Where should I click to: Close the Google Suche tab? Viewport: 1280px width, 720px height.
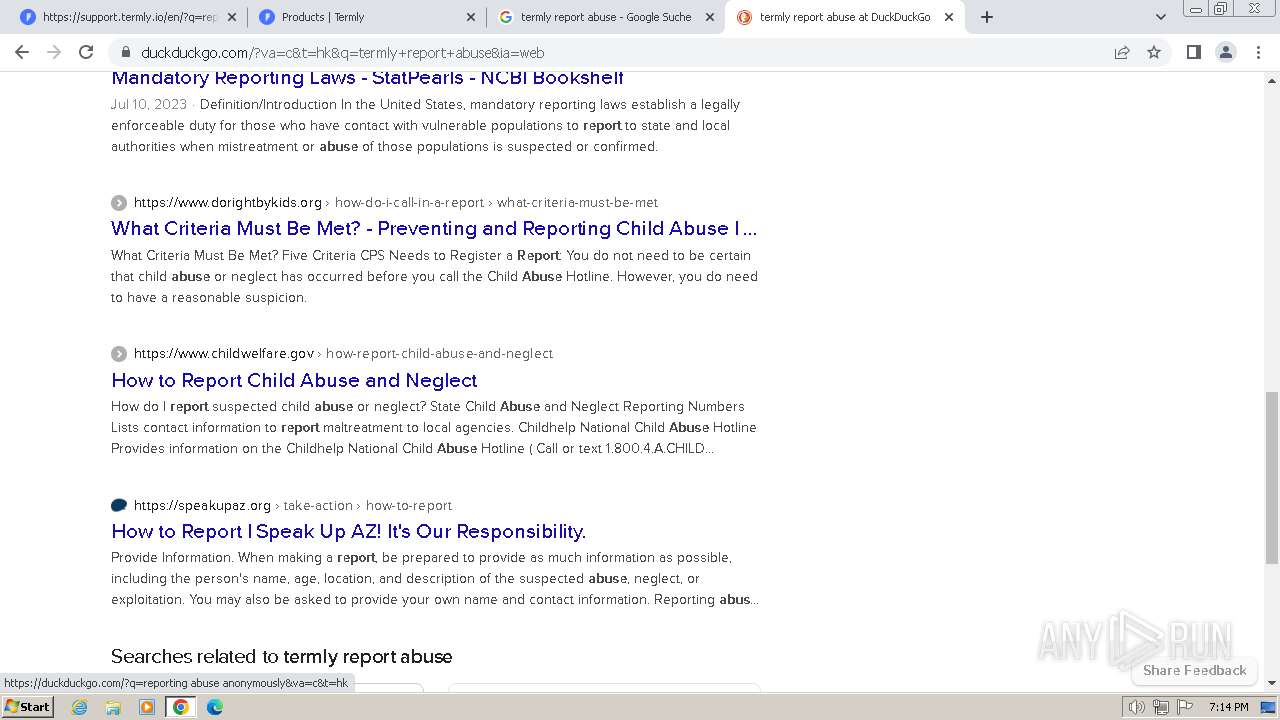click(710, 17)
